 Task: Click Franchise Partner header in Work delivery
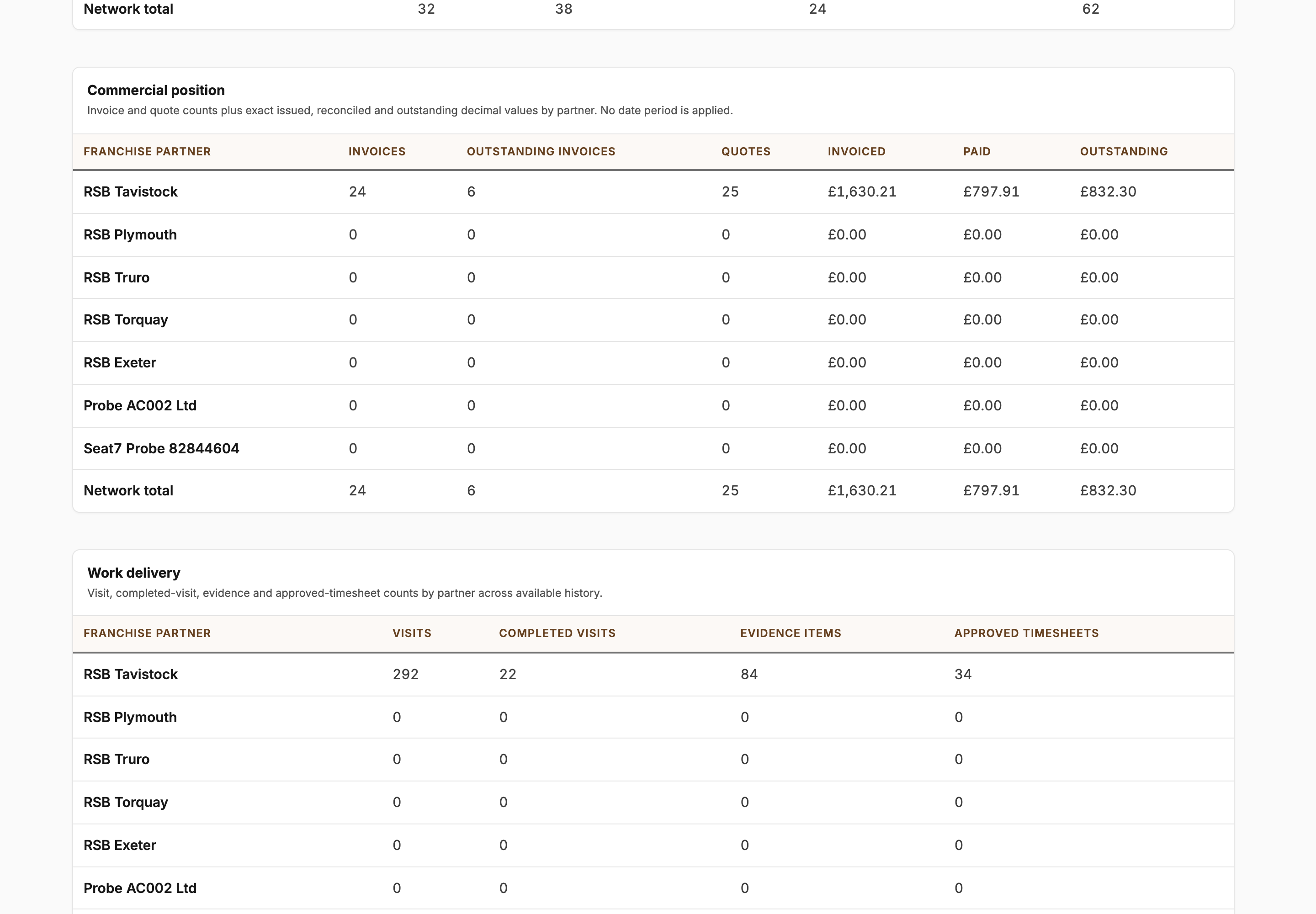click(147, 633)
